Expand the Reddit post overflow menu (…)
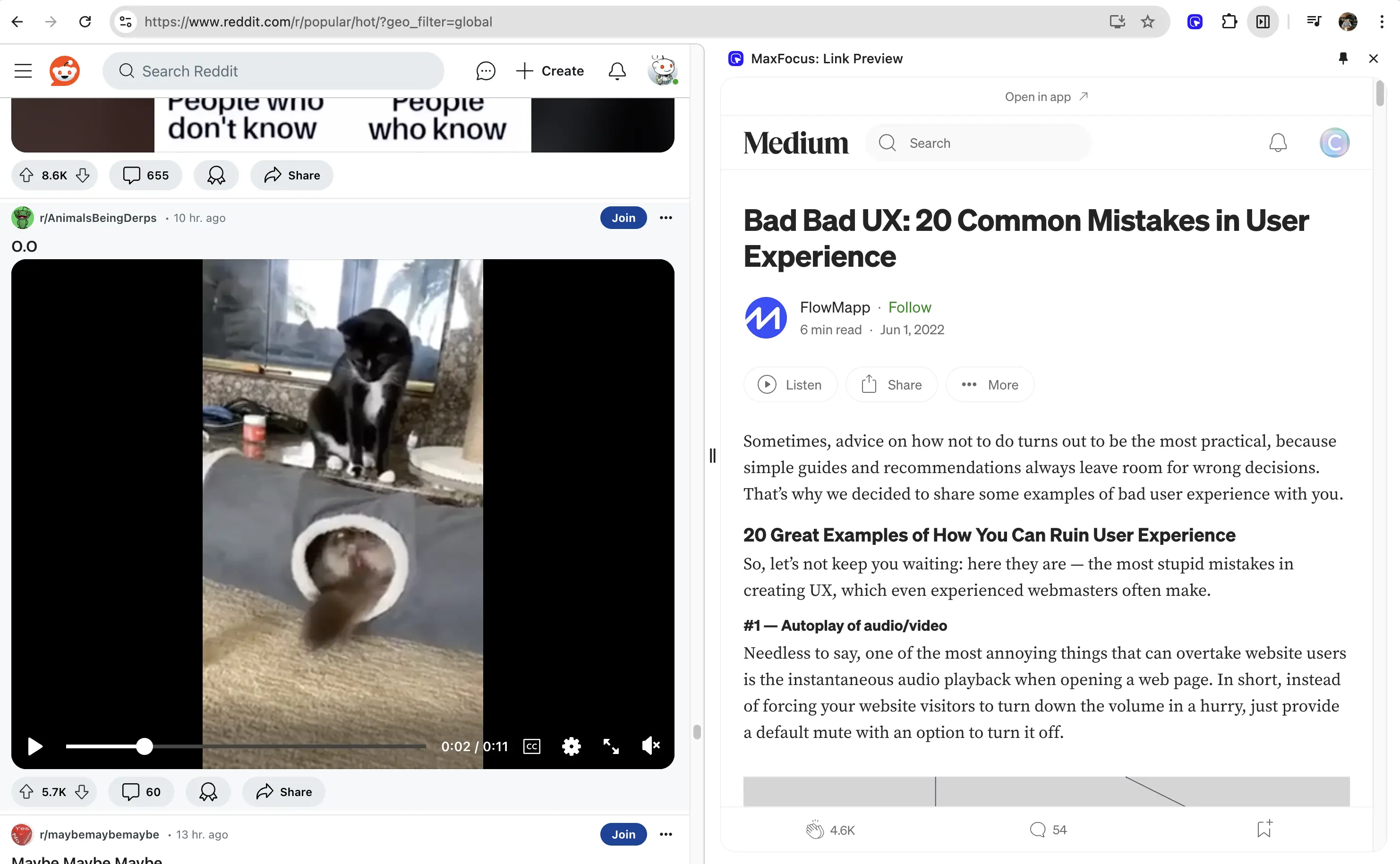This screenshot has height=864, width=1400. click(x=667, y=217)
